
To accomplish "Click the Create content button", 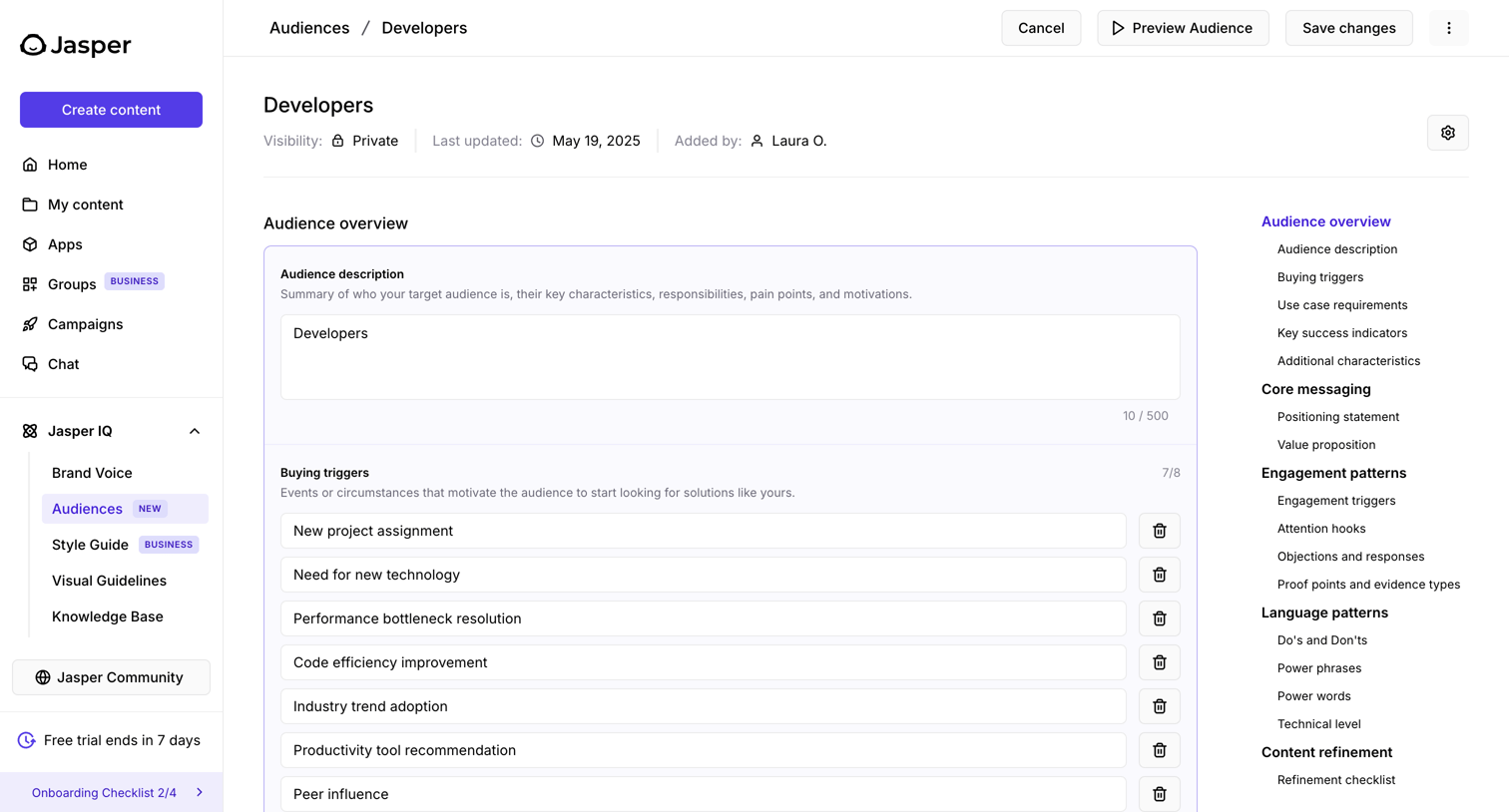I will point(111,110).
